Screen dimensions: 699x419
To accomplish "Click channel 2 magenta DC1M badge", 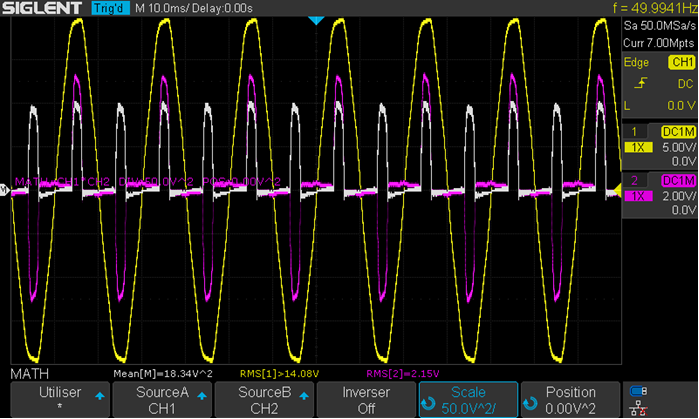I will click(678, 181).
